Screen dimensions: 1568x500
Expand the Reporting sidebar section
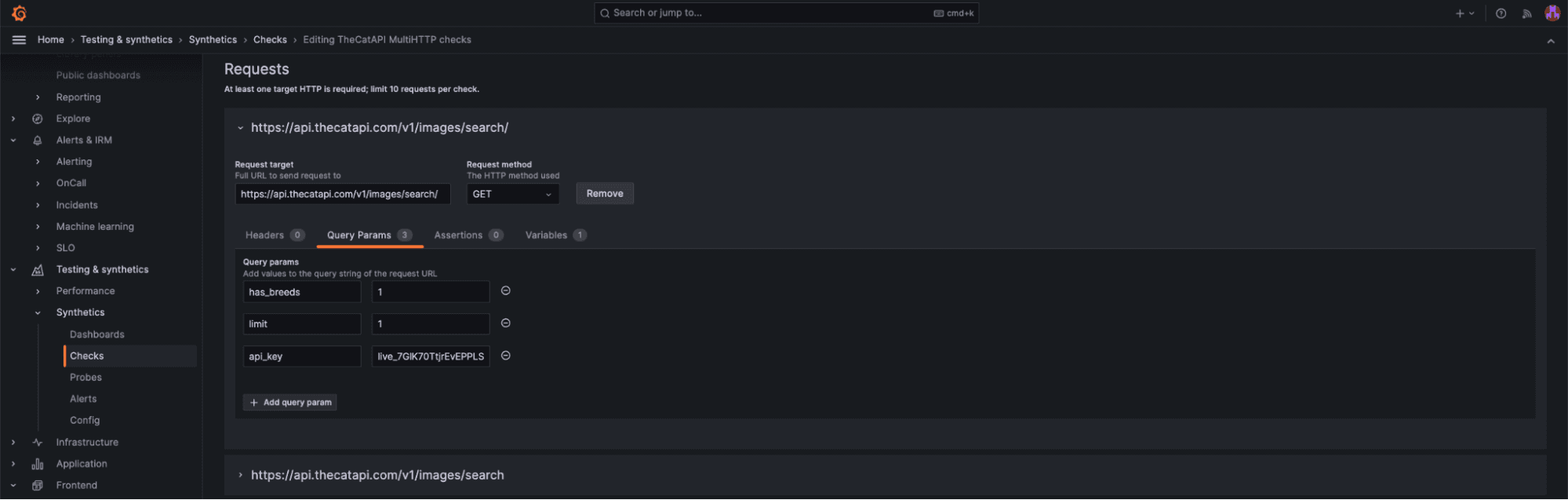[38, 97]
